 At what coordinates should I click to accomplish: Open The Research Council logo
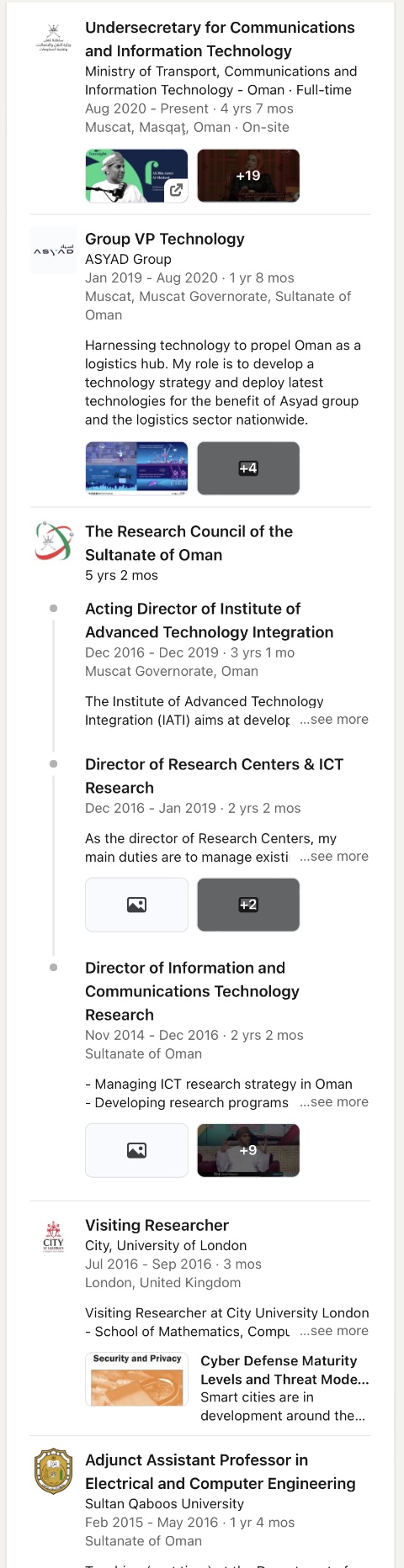[x=53, y=541]
